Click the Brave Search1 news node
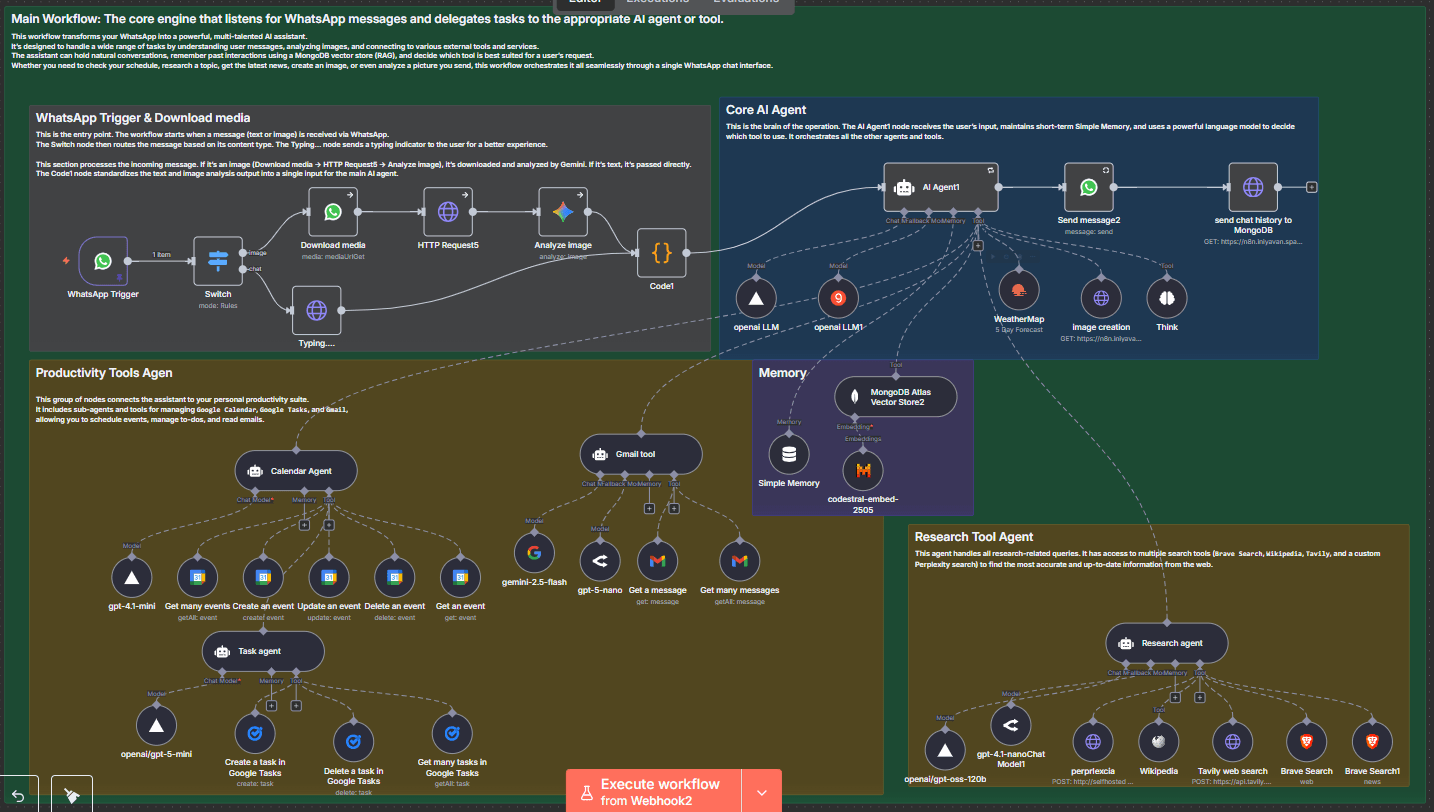The width and height of the screenshot is (1434, 812). point(1372,742)
